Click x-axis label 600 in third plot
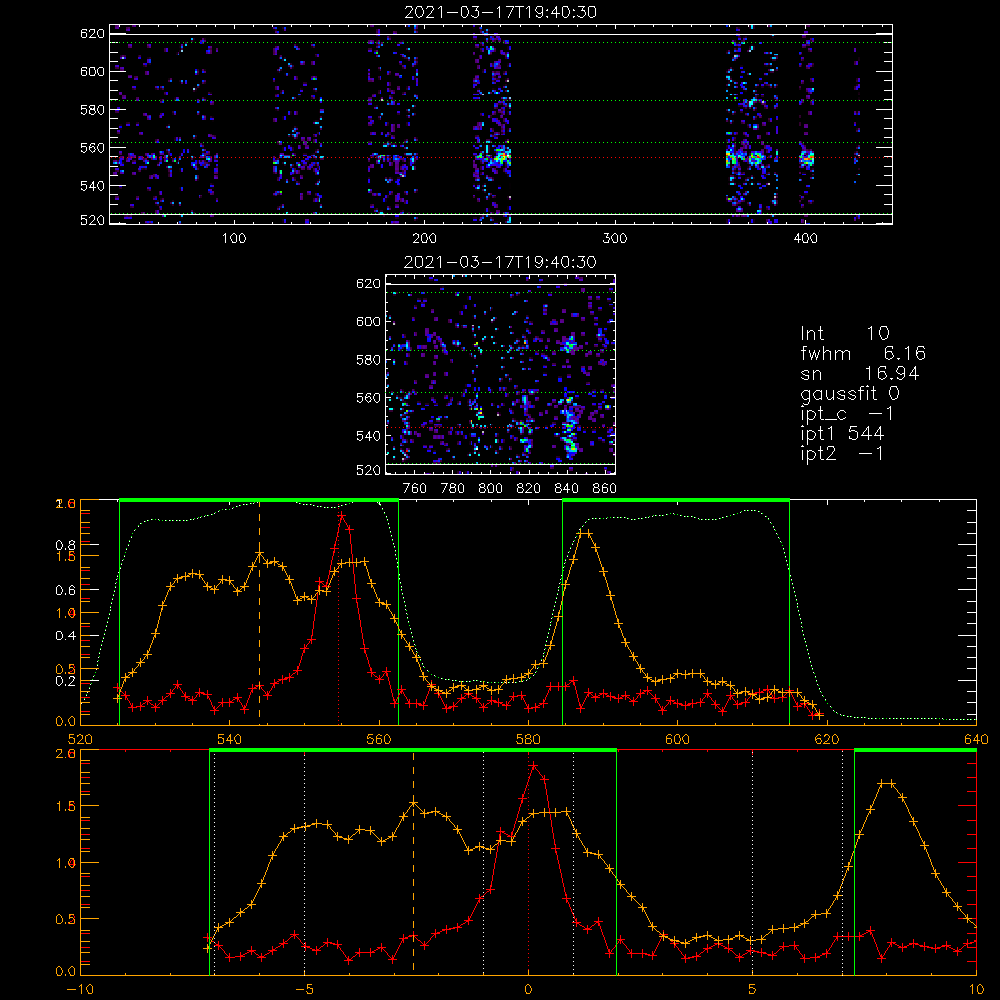The width and height of the screenshot is (1000, 1000). 677,739
